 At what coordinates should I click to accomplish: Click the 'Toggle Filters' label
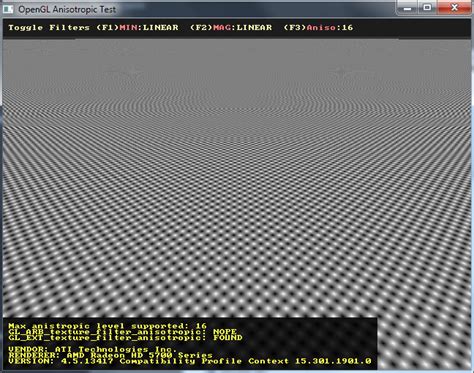click(x=49, y=28)
